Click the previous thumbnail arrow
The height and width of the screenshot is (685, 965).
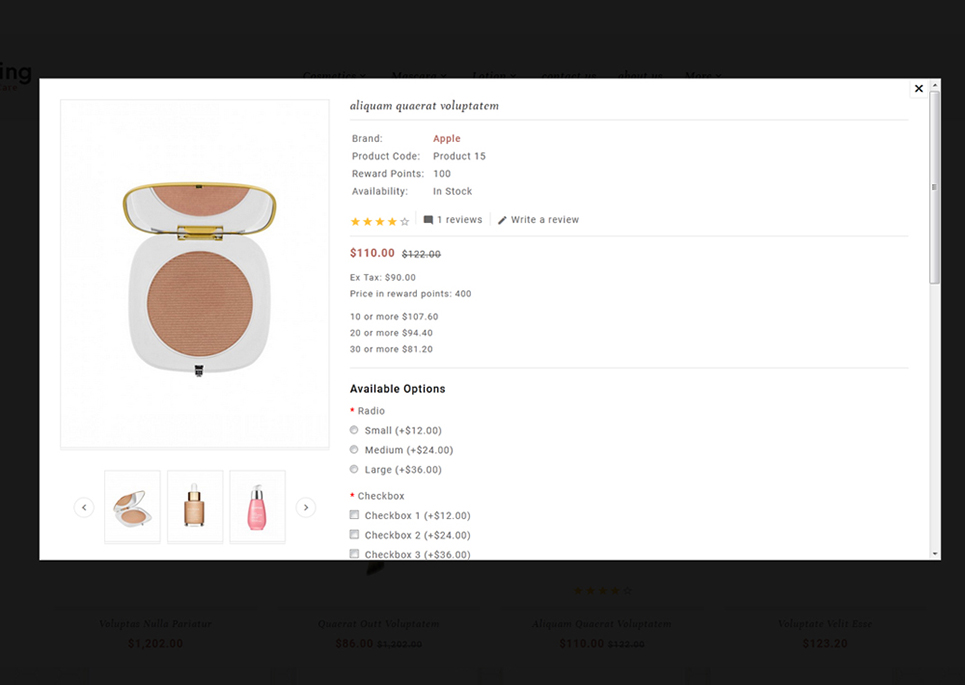84,508
